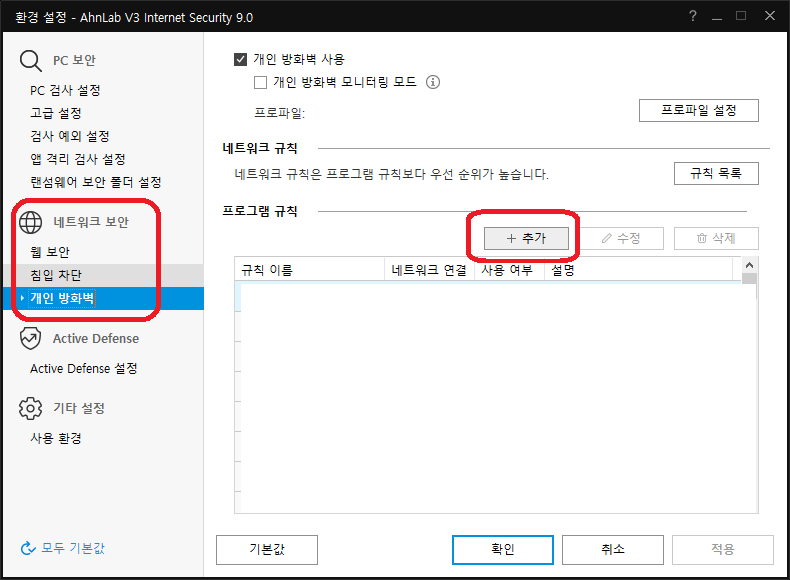Image resolution: width=790 pixels, height=580 pixels.
Task: Click the 기본값 button
Action: click(267, 549)
